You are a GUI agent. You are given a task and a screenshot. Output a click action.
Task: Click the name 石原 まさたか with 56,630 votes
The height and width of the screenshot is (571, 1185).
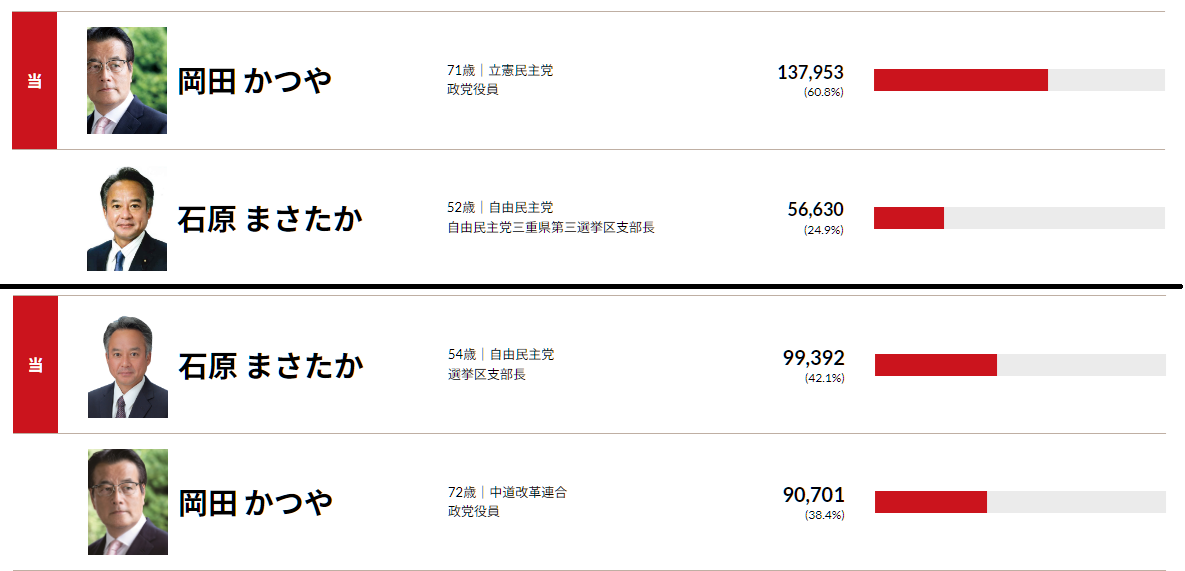coord(269,219)
